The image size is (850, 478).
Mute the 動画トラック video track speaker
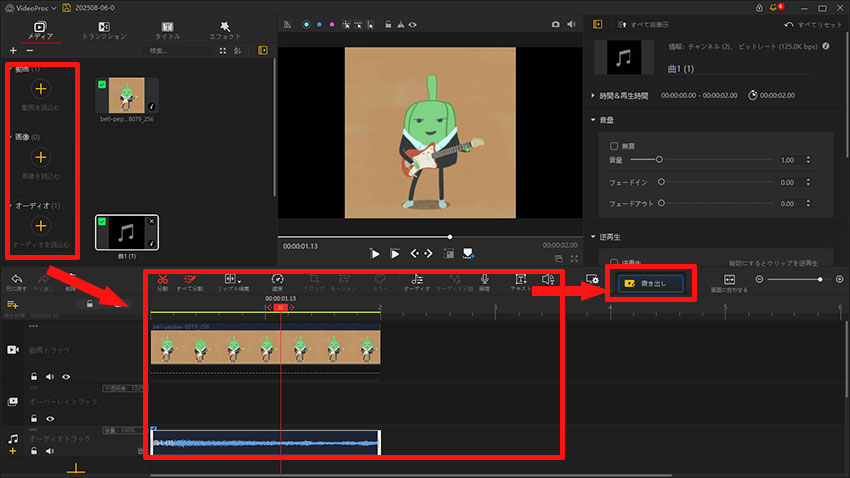click(50, 377)
